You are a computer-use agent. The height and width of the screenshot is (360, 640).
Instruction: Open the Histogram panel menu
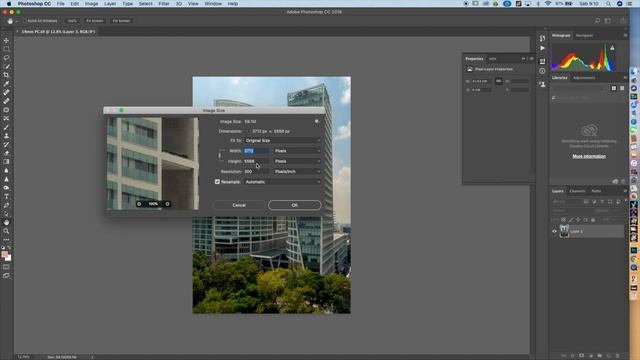tap(625, 36)
